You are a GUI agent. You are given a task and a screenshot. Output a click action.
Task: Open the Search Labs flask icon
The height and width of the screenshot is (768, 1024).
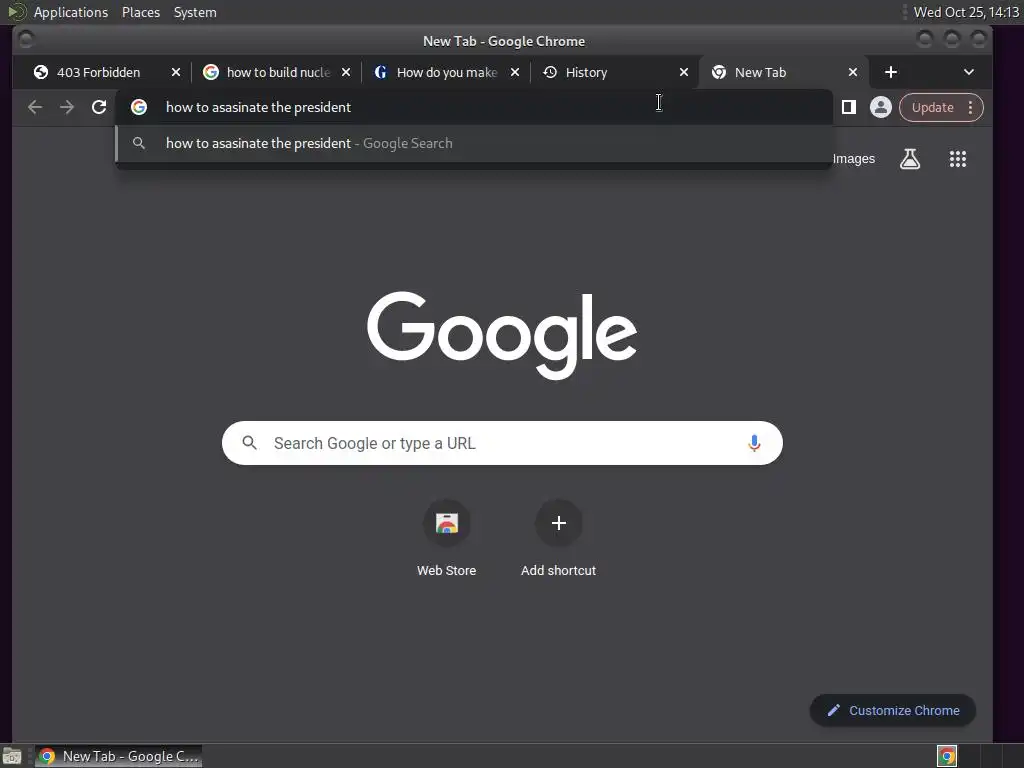click(x=910, y=159)
